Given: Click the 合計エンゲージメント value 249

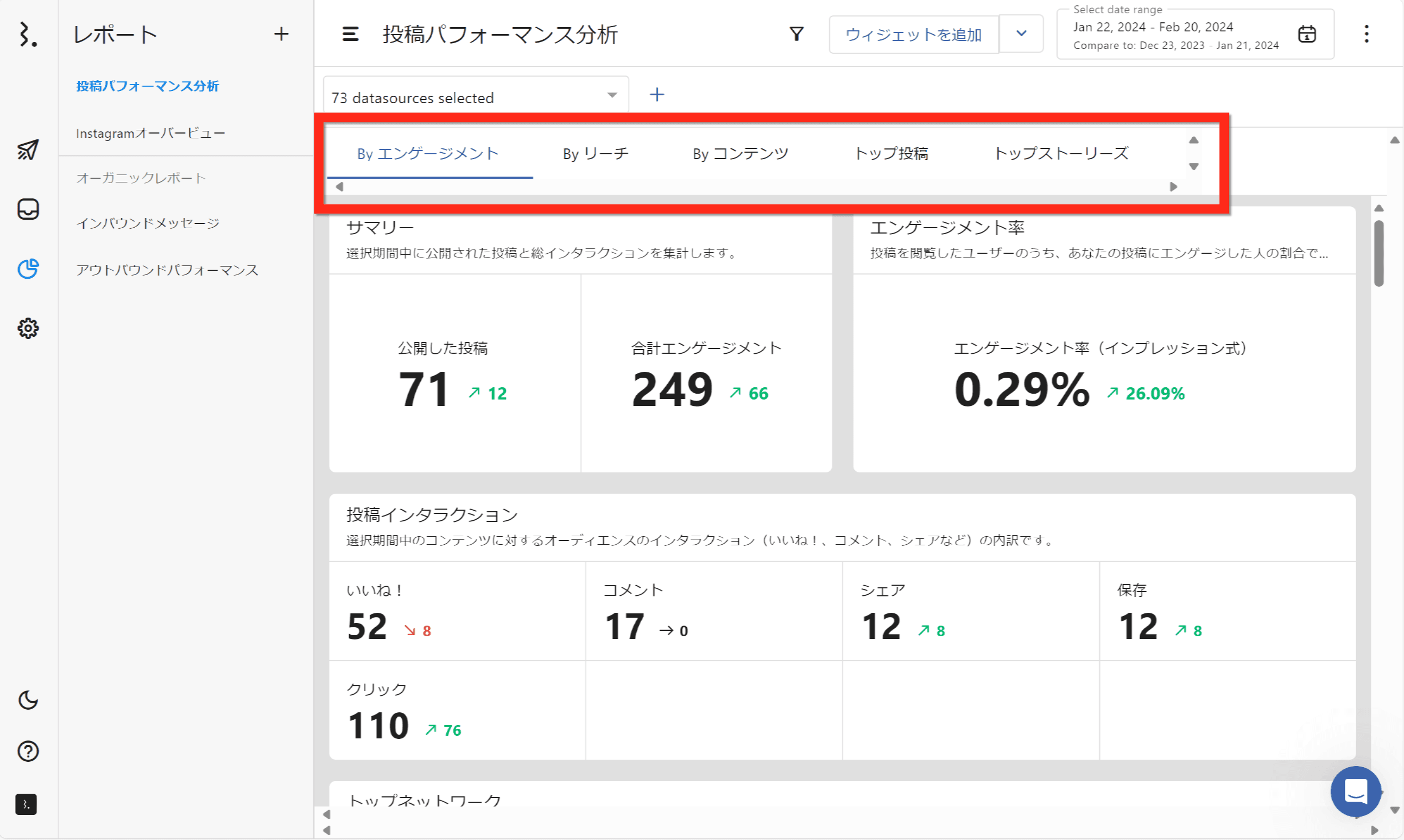Looking at the screenshot, I should 672,389.
